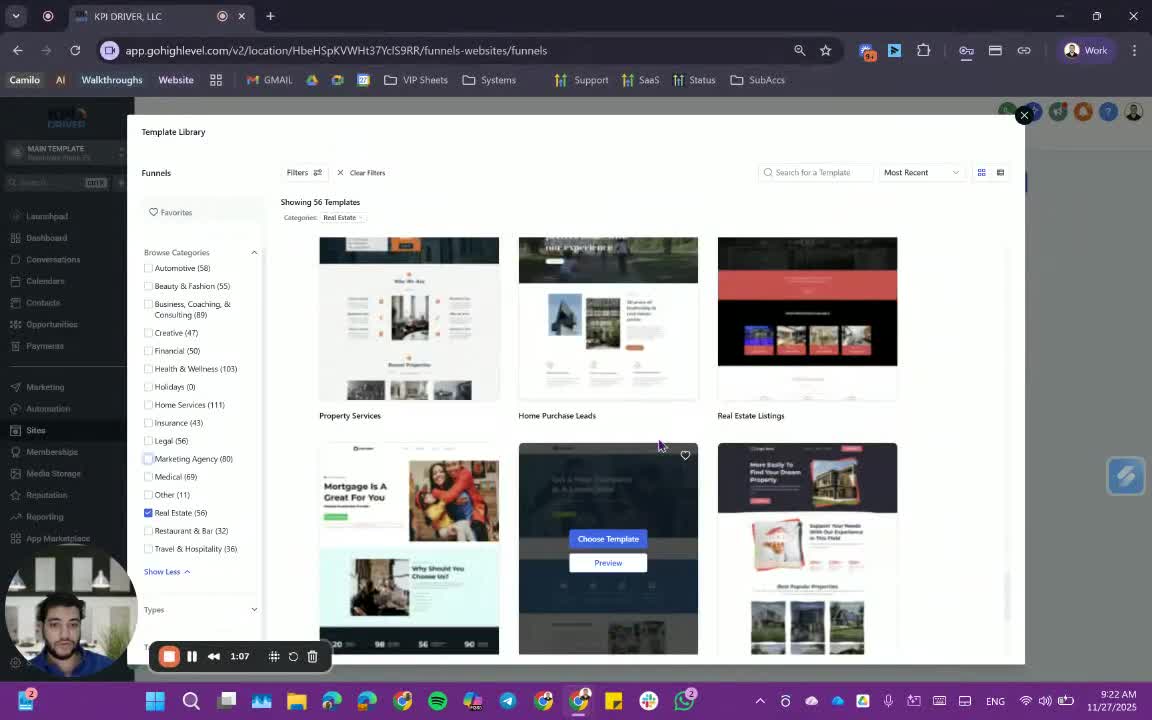Check the Beauty & Fashion (55) category
The height and width of the screenshot is (720, 1152).
(x=148, y=287)
